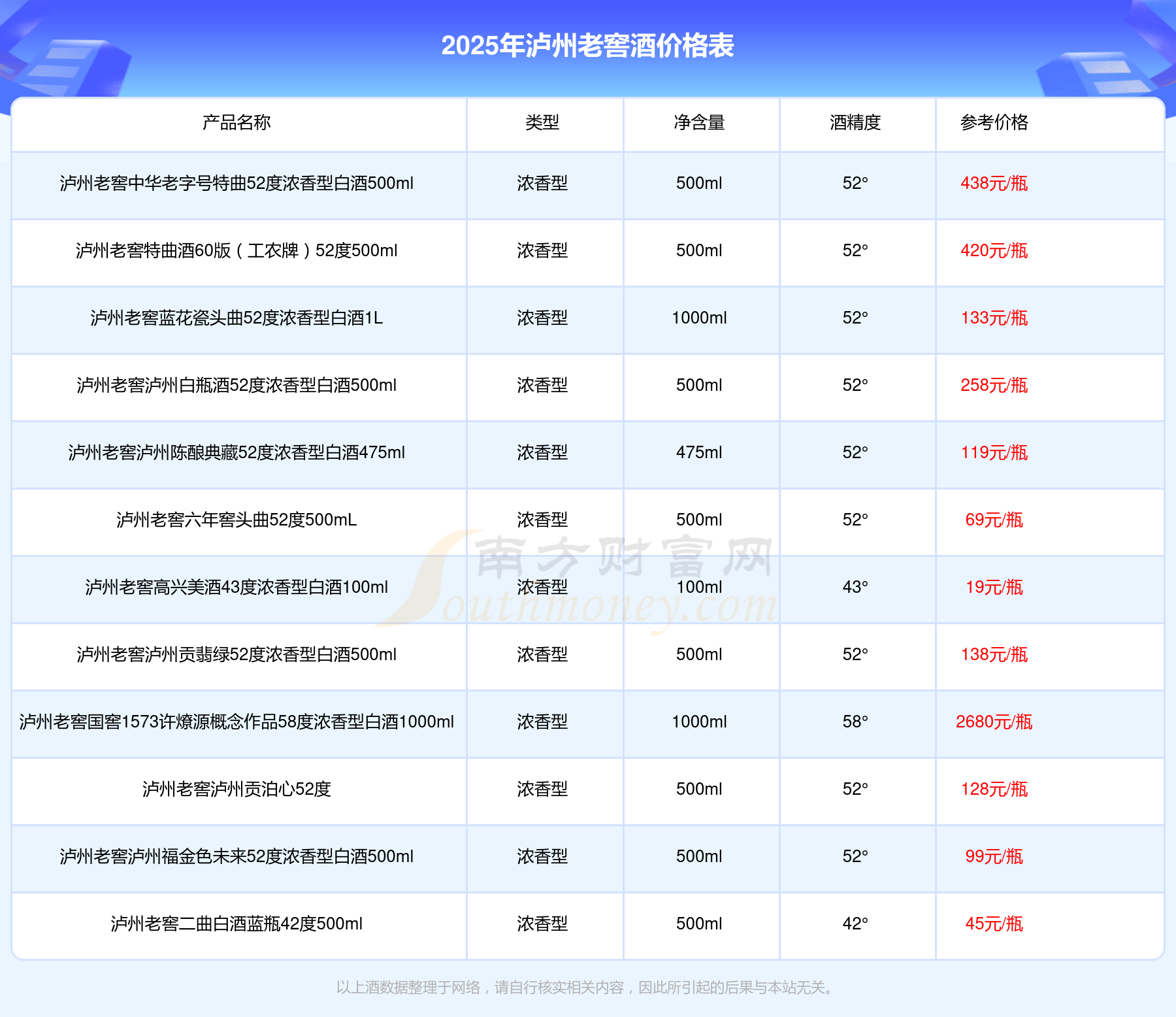Click 浓香型 in the 二曲白酒蓝瓶 row
Screen dimensions: 1176x1017
(542, 924)
